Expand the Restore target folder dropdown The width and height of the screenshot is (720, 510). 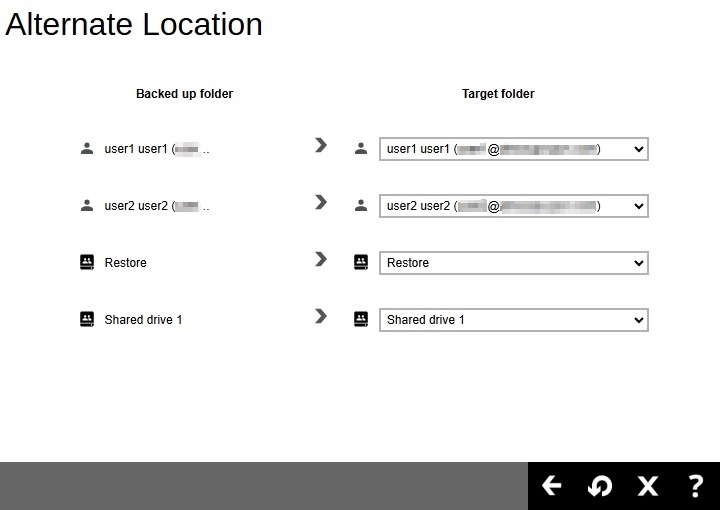point(513,263)
